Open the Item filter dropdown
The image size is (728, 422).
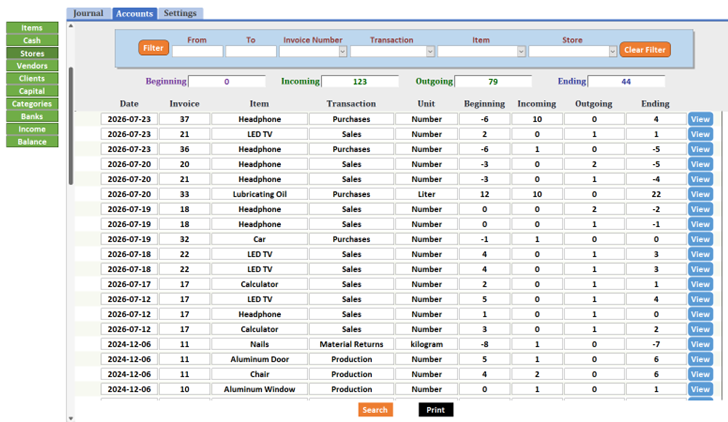tap(521, 52)
